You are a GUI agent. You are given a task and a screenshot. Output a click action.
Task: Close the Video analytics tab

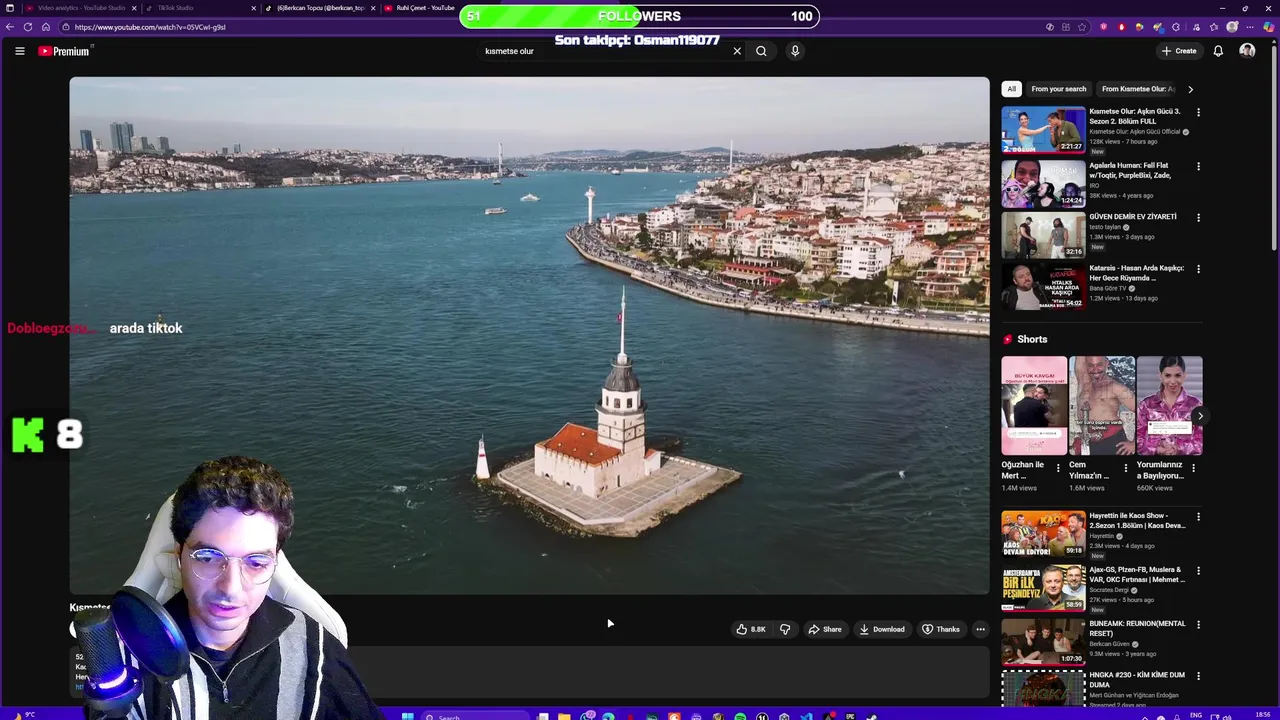pos(134,8)
